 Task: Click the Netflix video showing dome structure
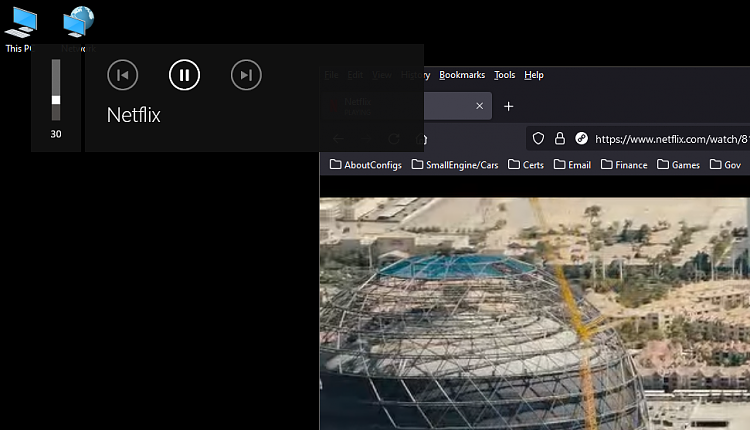535,314
